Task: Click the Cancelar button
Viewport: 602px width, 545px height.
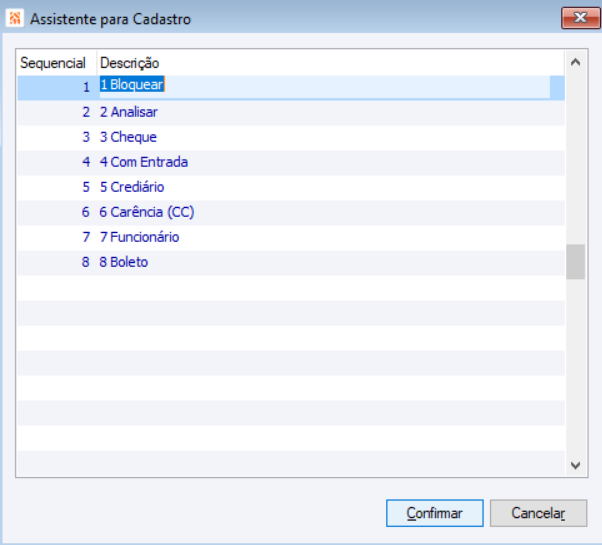Action: coord(538,513)
